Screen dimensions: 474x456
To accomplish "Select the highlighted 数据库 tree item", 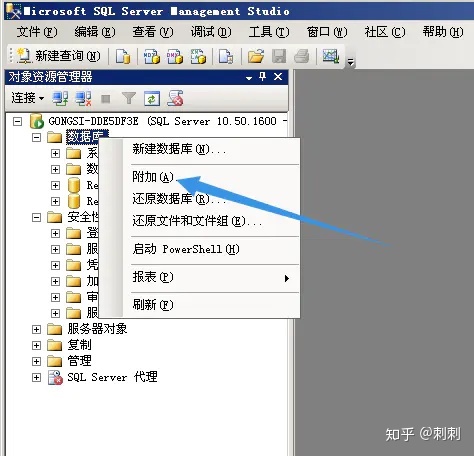I will 87,137.
